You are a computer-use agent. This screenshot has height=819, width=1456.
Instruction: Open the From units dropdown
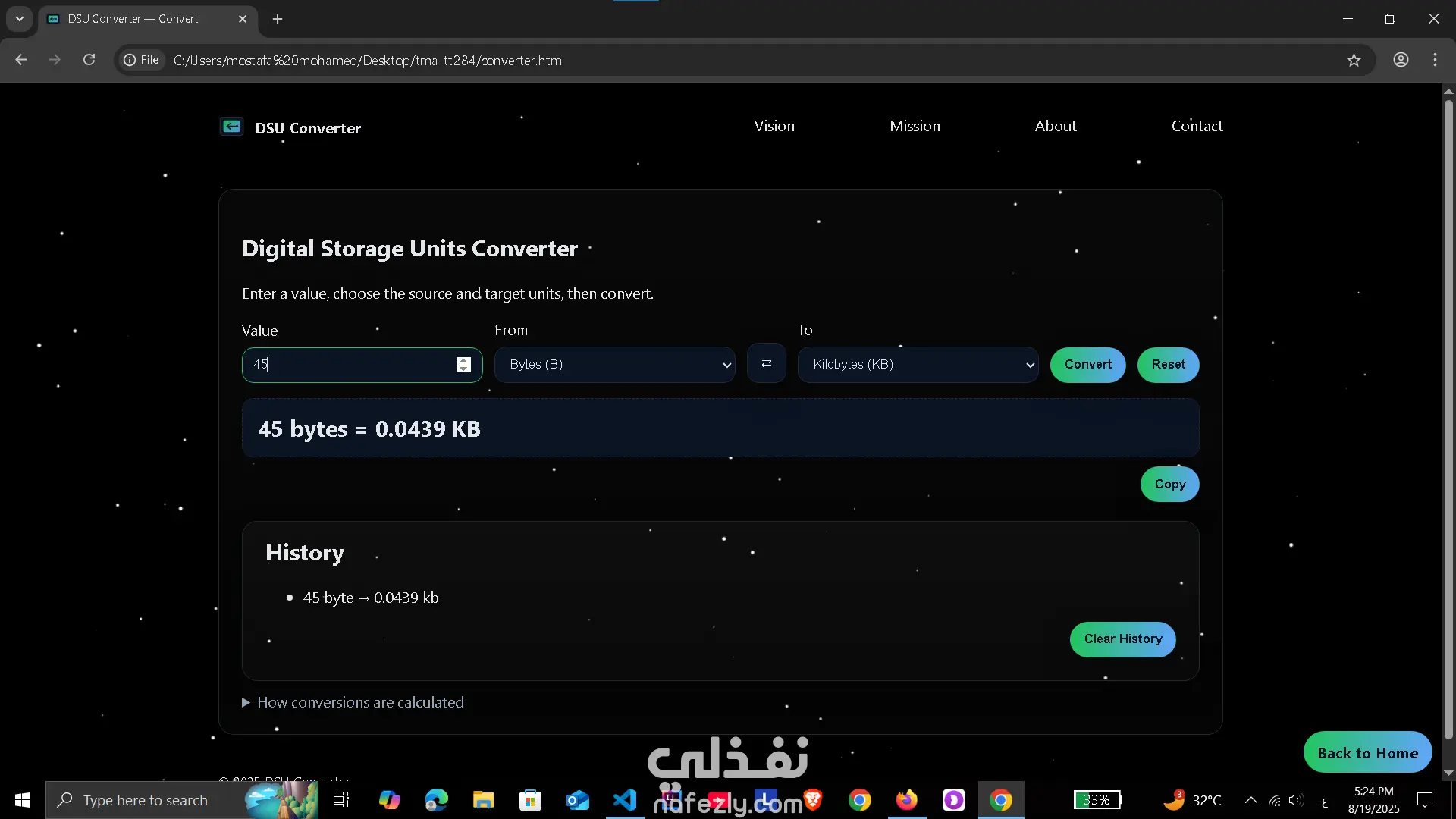tap(614, 365)
